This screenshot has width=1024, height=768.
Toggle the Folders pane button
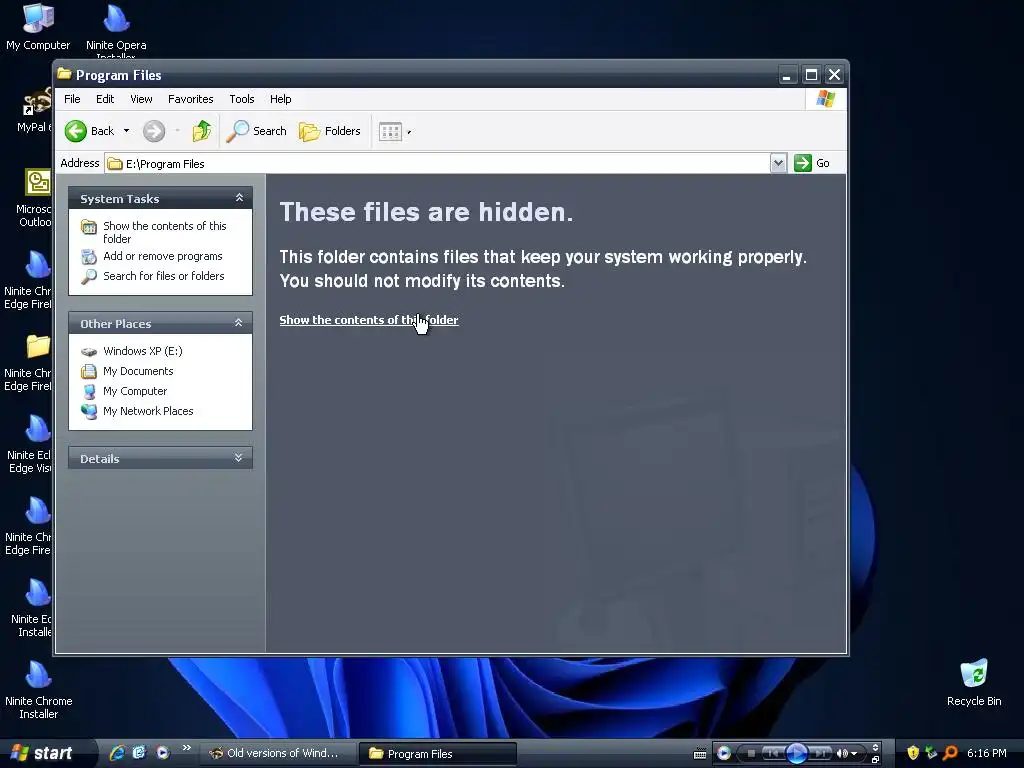(x=330, y=131)
